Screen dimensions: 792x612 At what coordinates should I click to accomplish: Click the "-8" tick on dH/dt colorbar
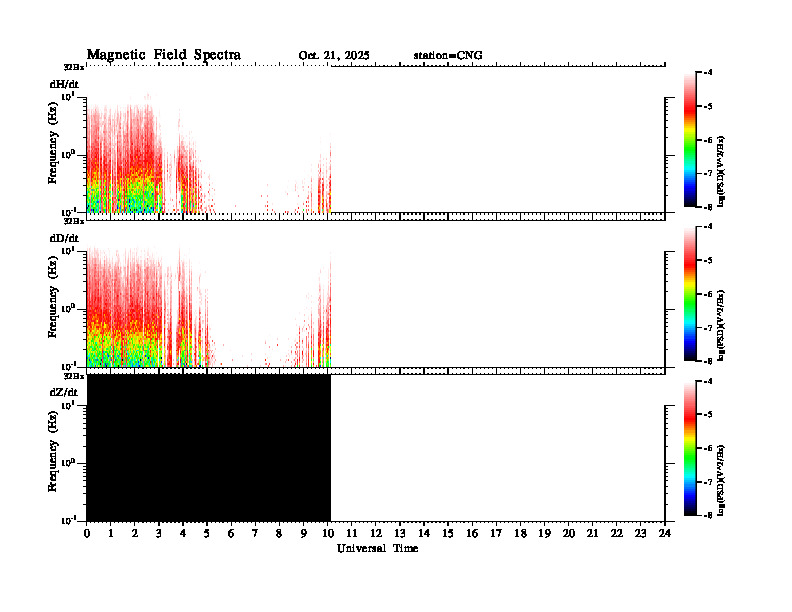708,207
